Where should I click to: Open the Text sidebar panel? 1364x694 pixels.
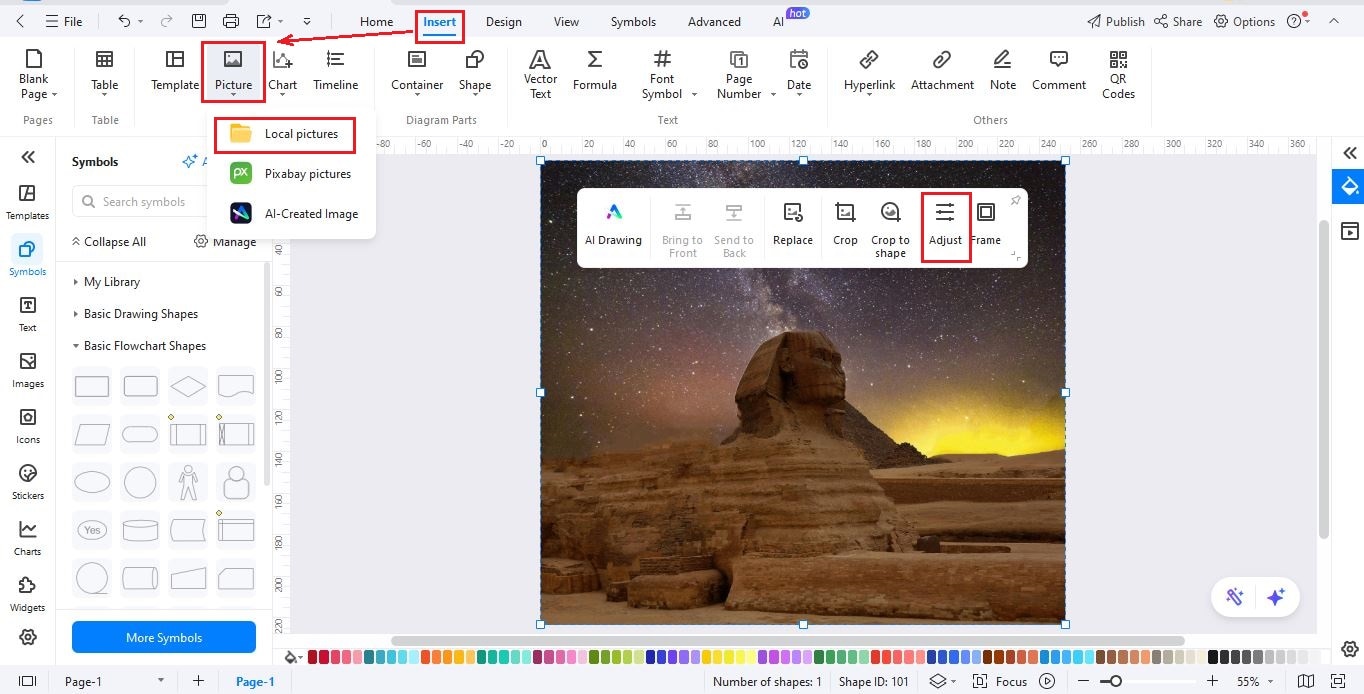click(x=27, y=313)
